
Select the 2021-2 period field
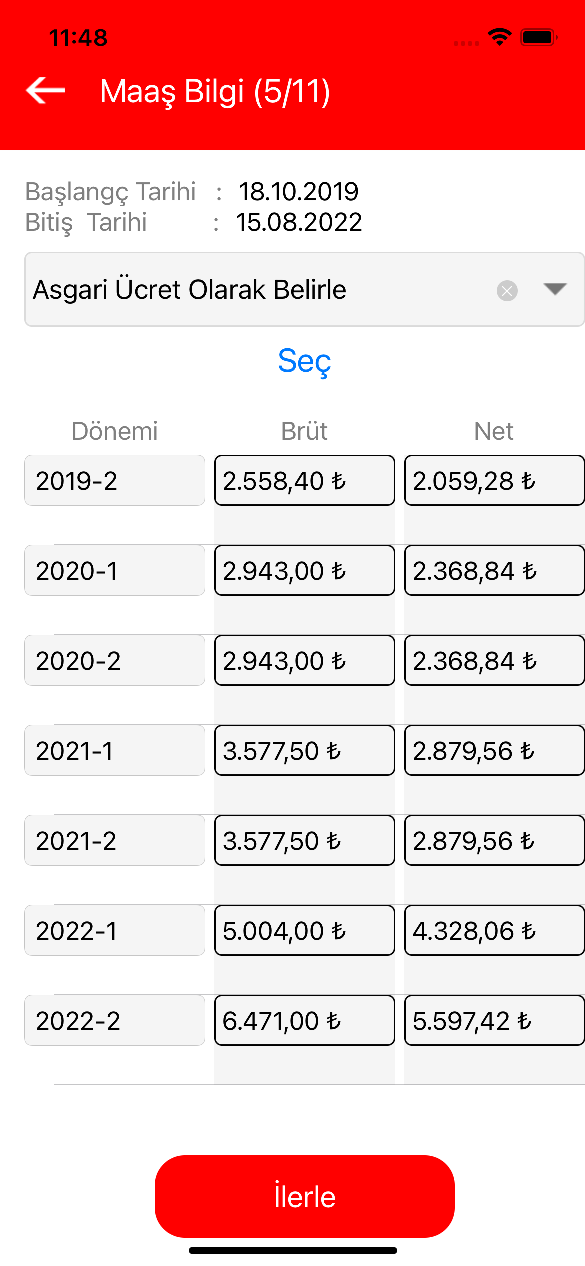(x=114, y=841)
